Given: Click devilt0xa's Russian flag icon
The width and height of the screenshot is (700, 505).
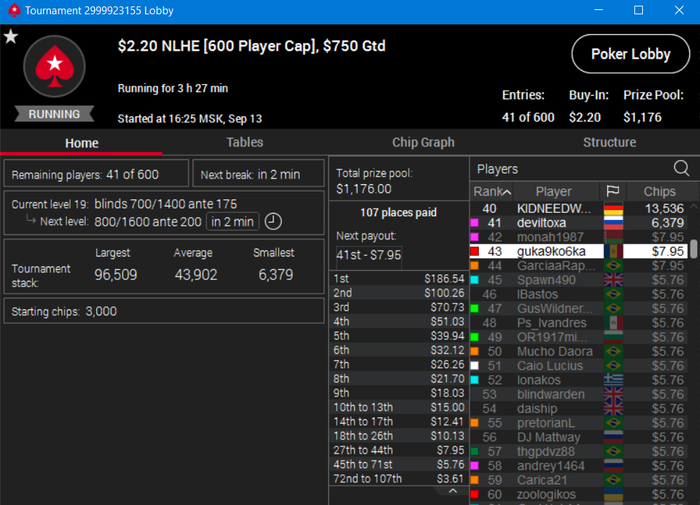Looking at the screenshot, I should tap(613, 222).
